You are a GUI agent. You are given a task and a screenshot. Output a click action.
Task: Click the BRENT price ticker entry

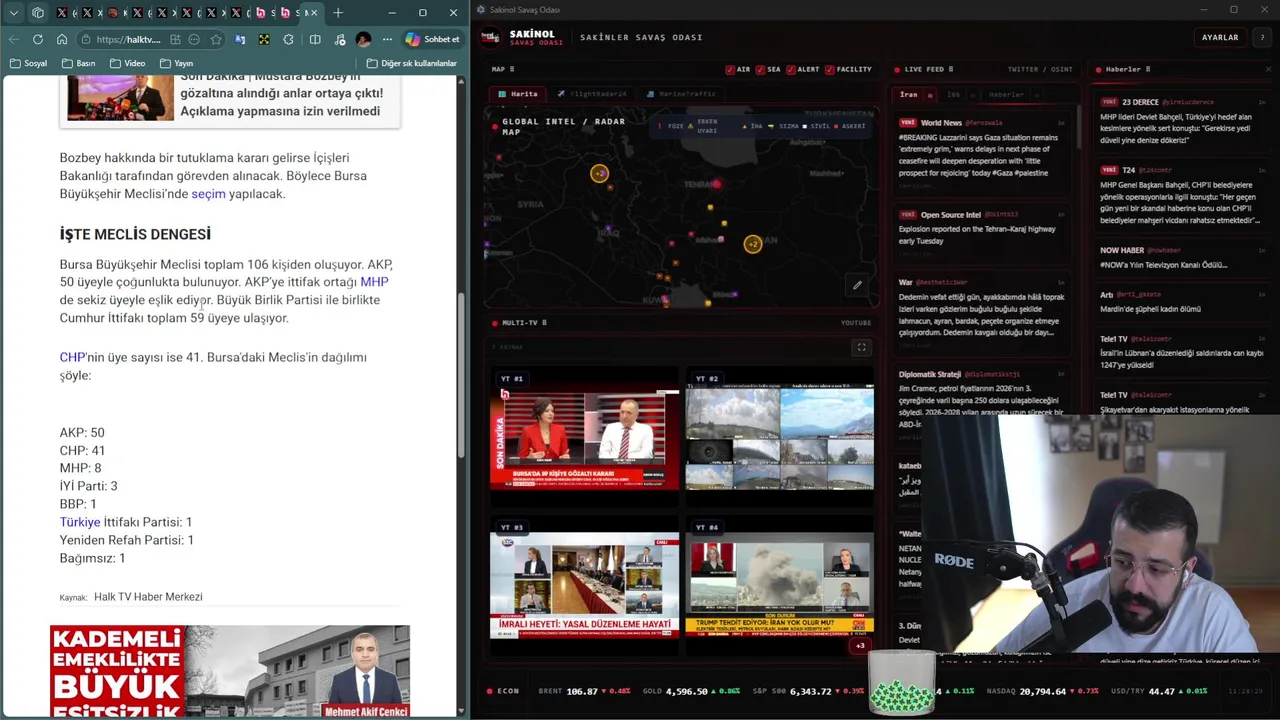pyautogui.click(x=585, y=691)
